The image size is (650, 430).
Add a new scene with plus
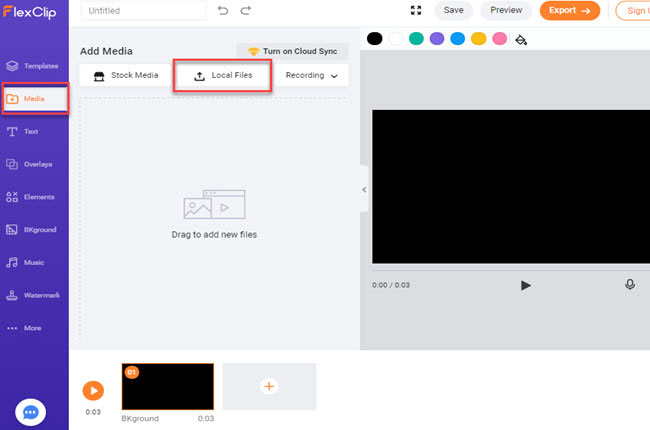pos(269,386)
